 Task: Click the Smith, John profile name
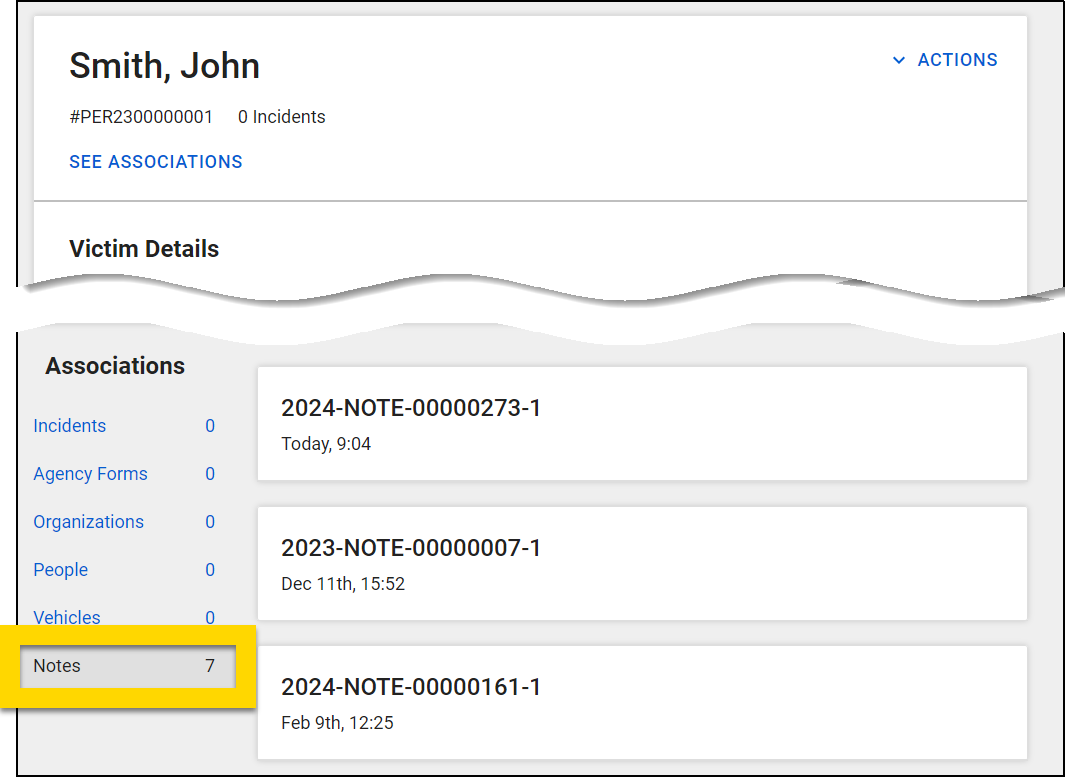coord(164,66)
